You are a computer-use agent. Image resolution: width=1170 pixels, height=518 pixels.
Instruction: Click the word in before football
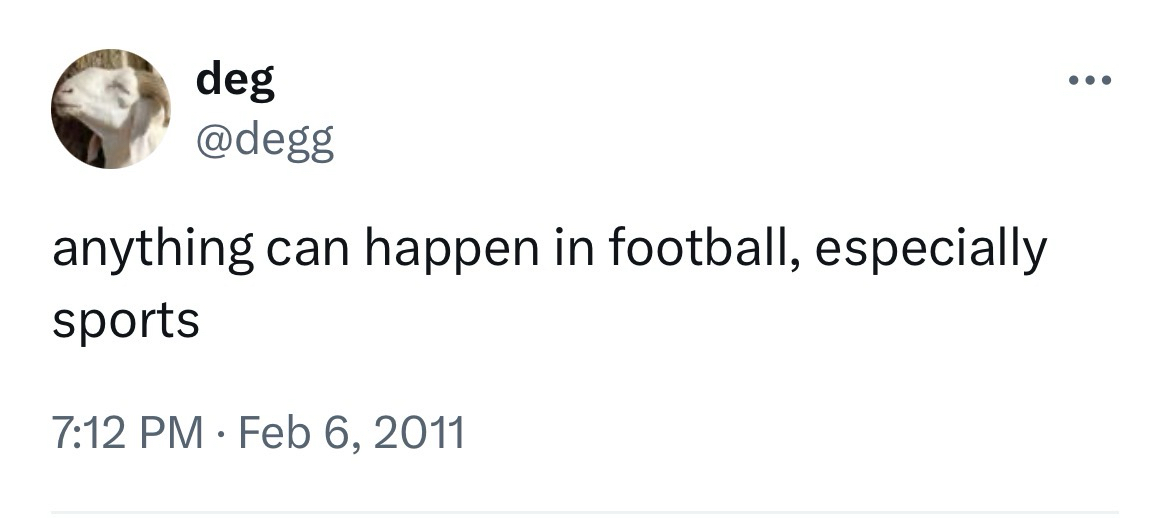tap(570, 249)
